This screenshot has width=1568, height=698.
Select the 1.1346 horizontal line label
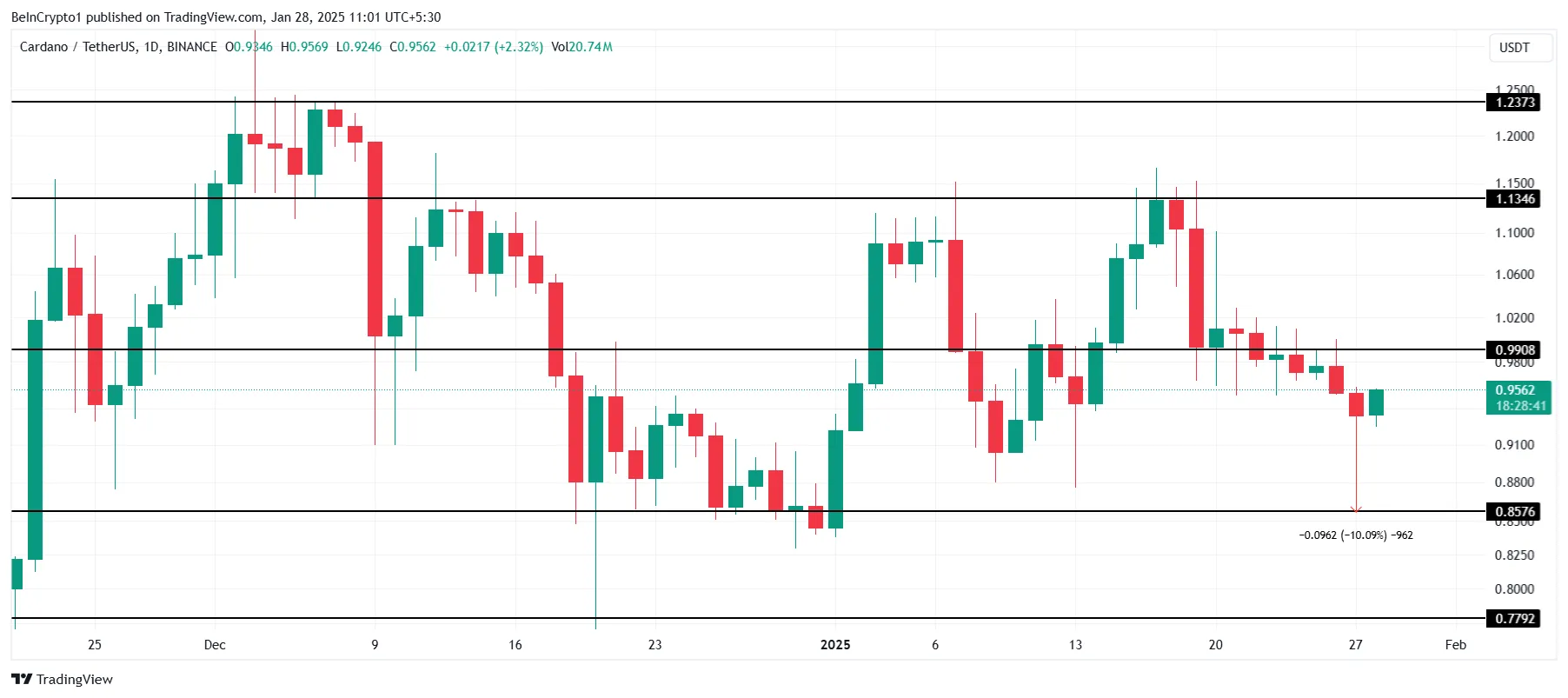point(1515,199)
